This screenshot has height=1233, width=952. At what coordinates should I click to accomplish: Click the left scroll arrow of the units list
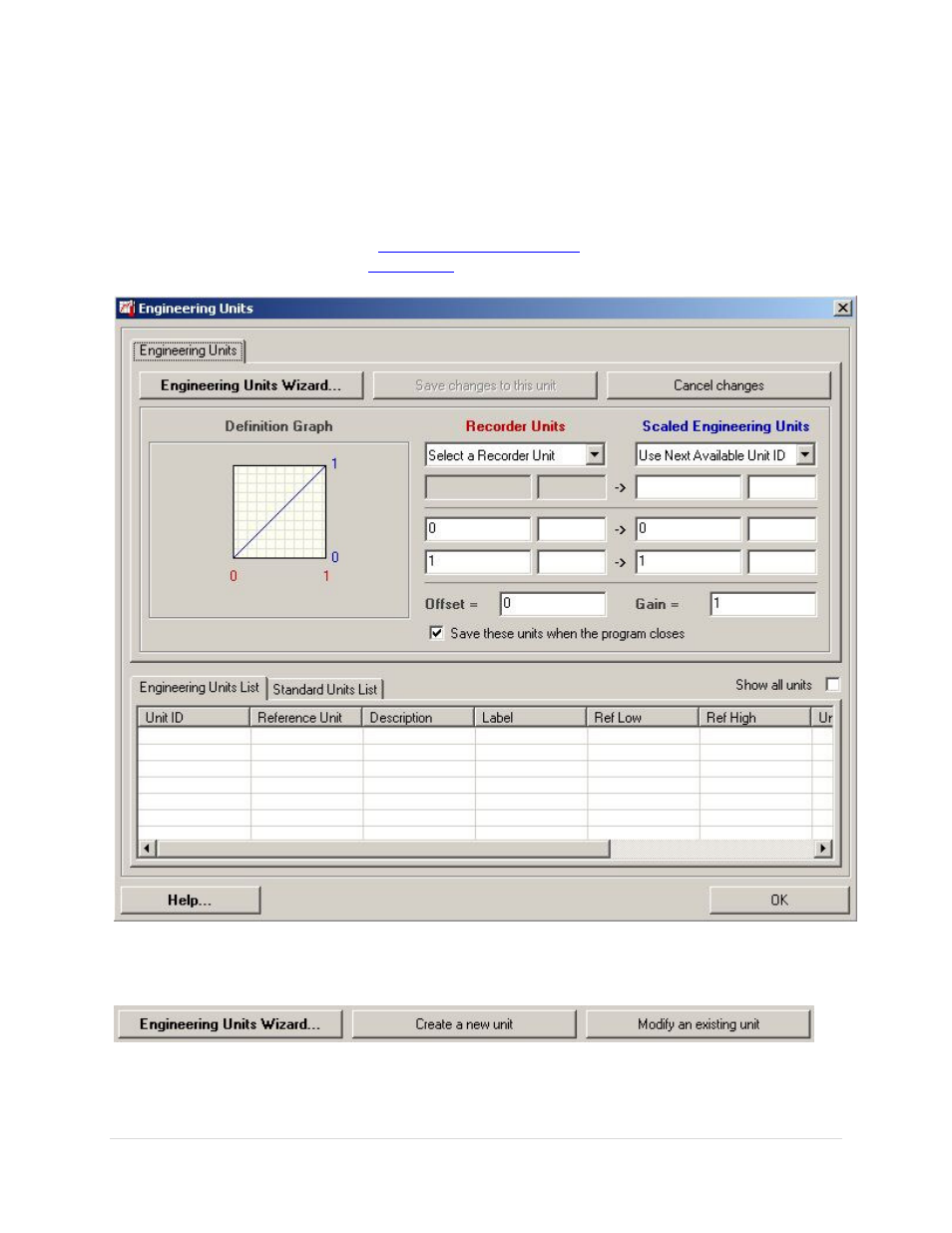pyautogui.click(x=148, y=849)
